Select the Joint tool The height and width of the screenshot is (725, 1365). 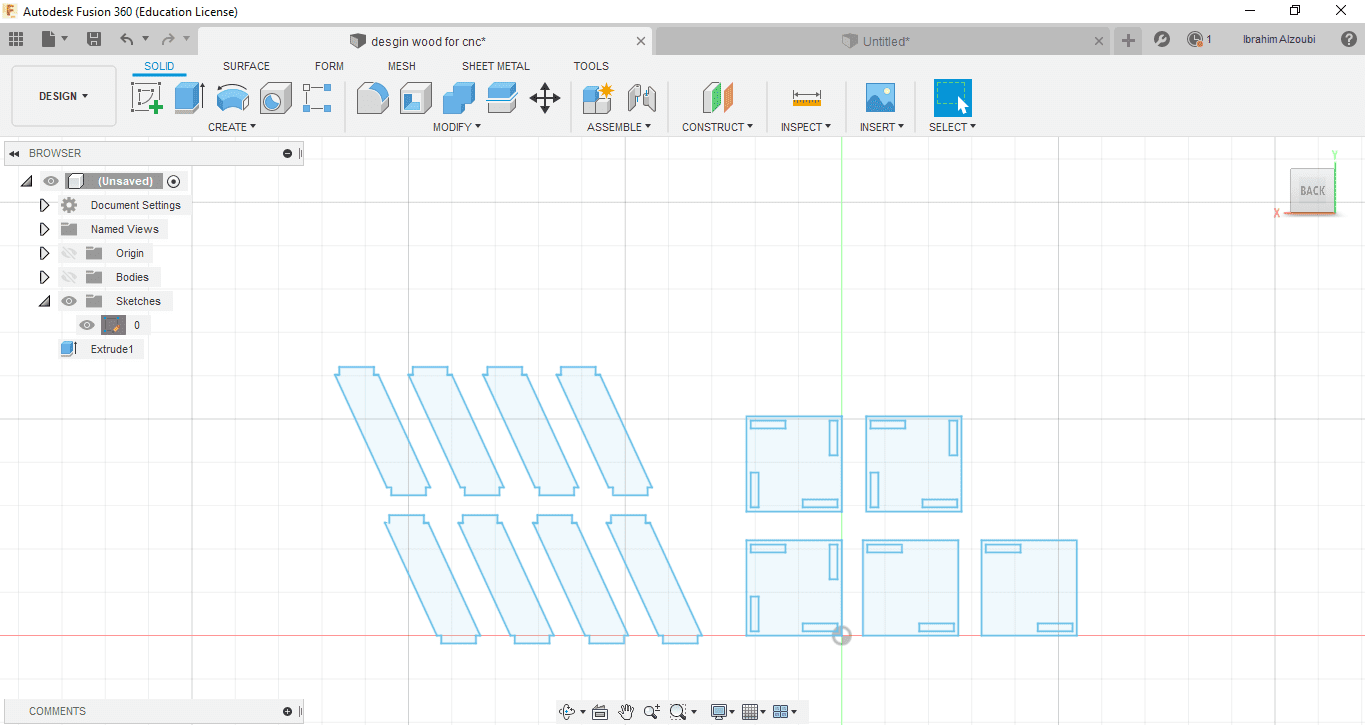(641, 98)
